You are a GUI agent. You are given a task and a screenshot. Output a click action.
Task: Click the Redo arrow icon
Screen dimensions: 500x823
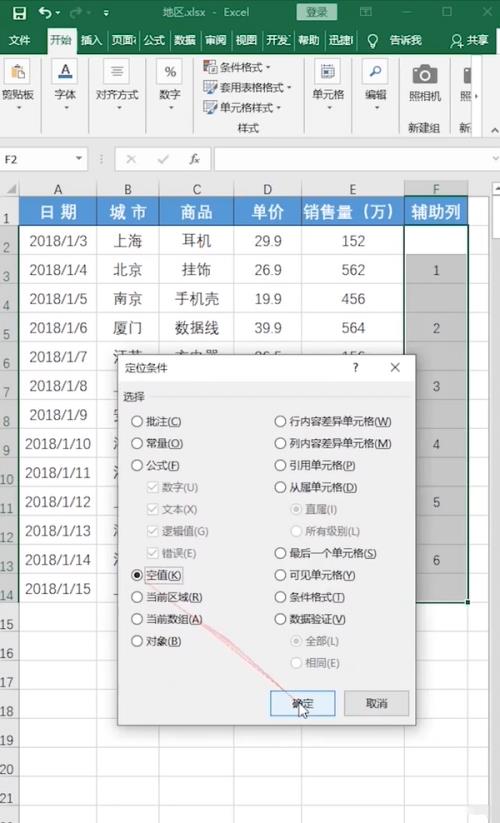pyautogui.click(x=76, y=13)
